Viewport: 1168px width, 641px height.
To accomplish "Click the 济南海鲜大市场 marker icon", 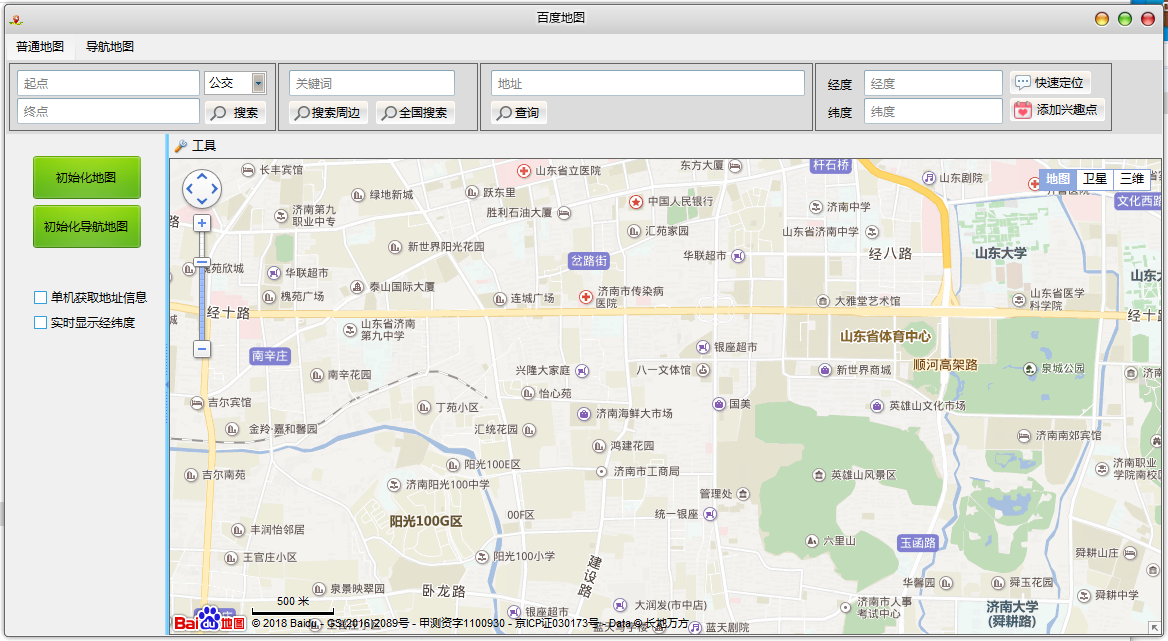I will (x=585, y=413).
